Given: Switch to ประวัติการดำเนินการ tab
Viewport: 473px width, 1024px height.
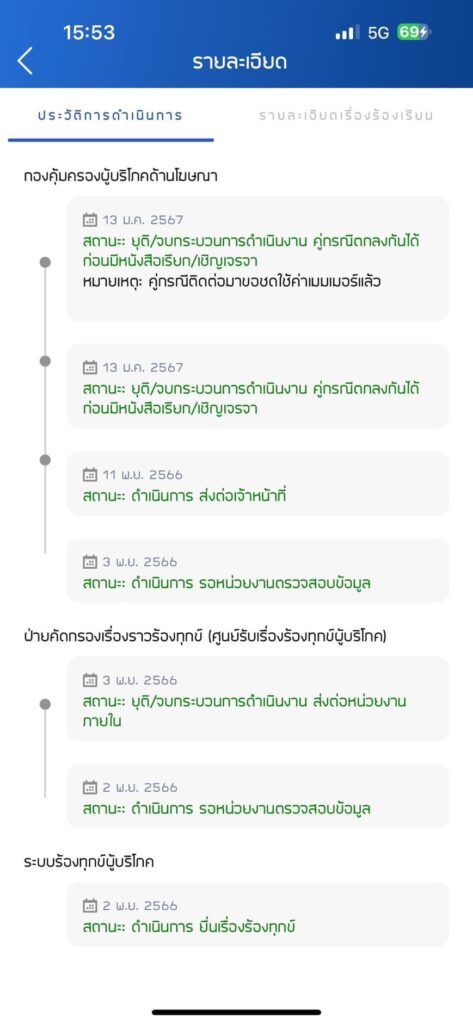Looking at the screenshot, I should [110, 116].
